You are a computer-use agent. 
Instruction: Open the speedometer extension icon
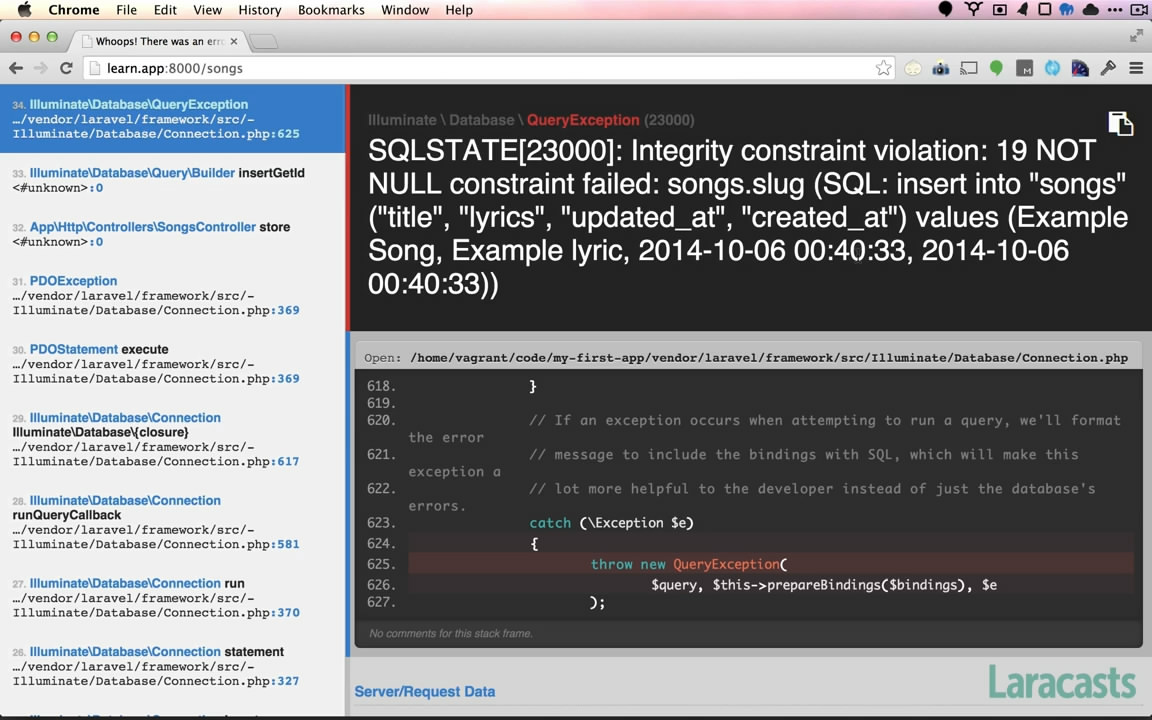click(x=1080, y=68)
